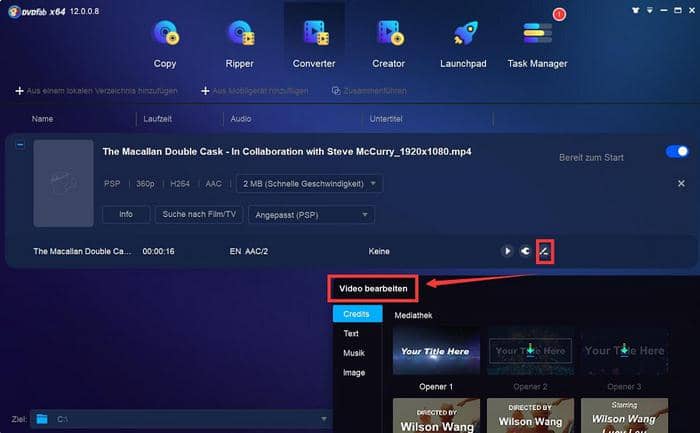Screen dimensions: 700x433
Task: Click the EN AAC/2 audio track
Action: pyautogui.click(x=249, y=251)
